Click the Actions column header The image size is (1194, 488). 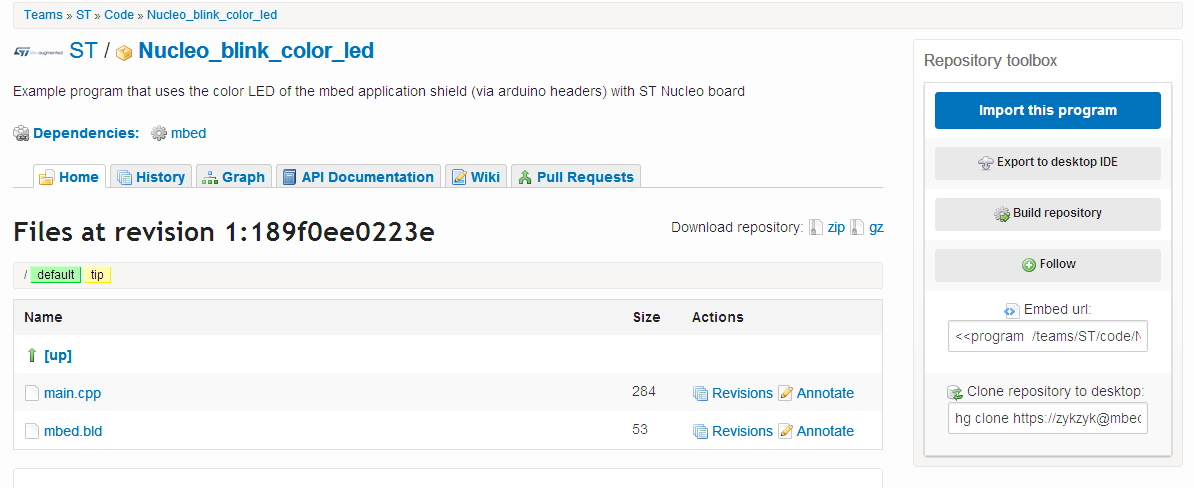717,317
